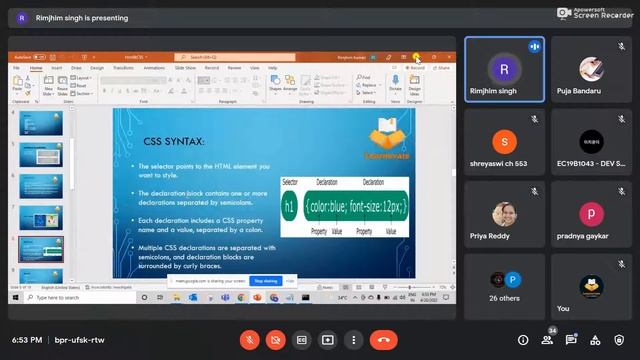Unmute the microphone in Meet controls
Viewport: 640px width, 360px height.
(250, 340)
